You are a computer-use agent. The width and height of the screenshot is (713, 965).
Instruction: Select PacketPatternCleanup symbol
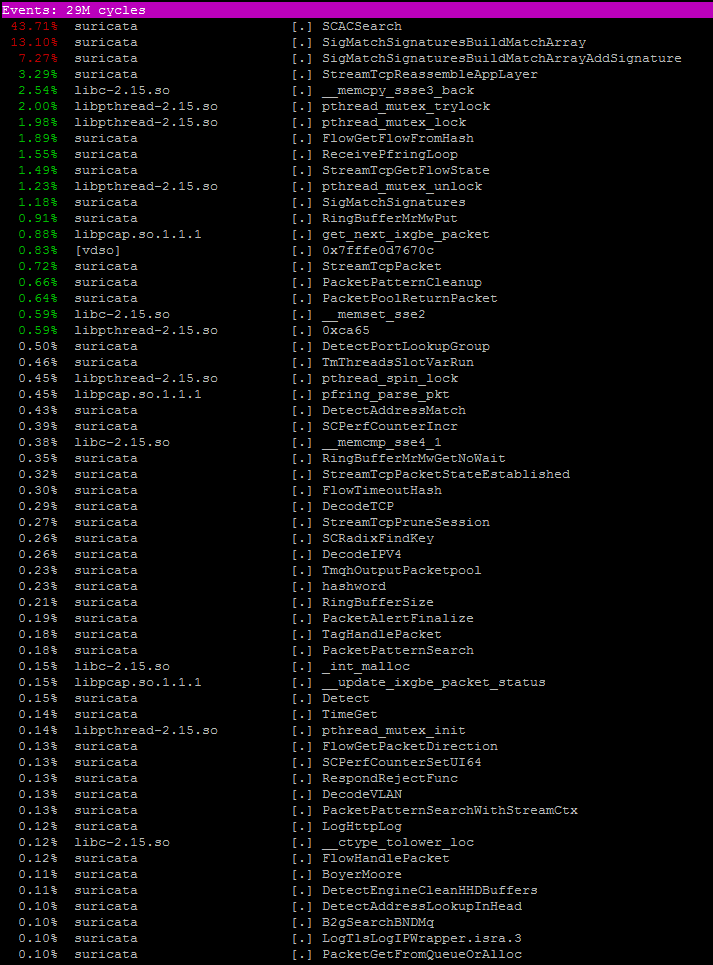point(402,282)
